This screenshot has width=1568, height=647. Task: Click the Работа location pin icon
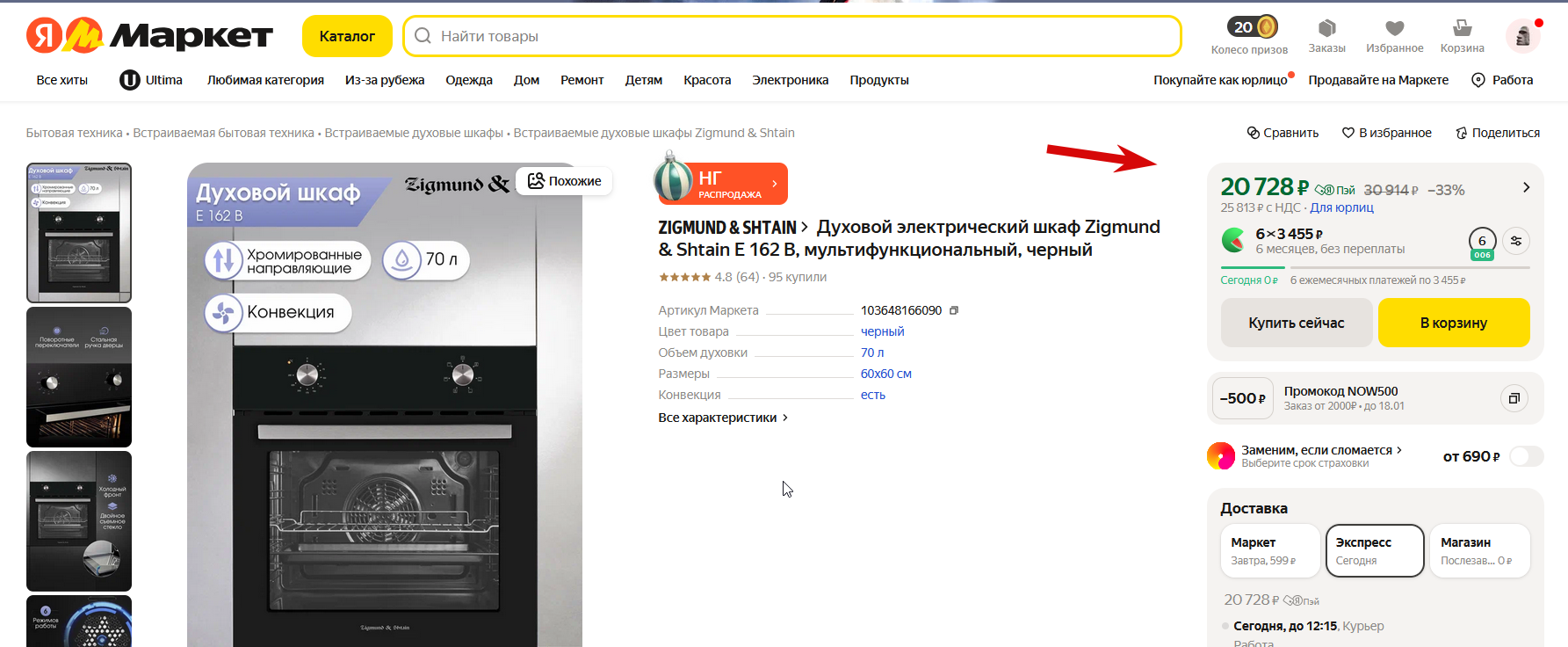[1478, 80]
